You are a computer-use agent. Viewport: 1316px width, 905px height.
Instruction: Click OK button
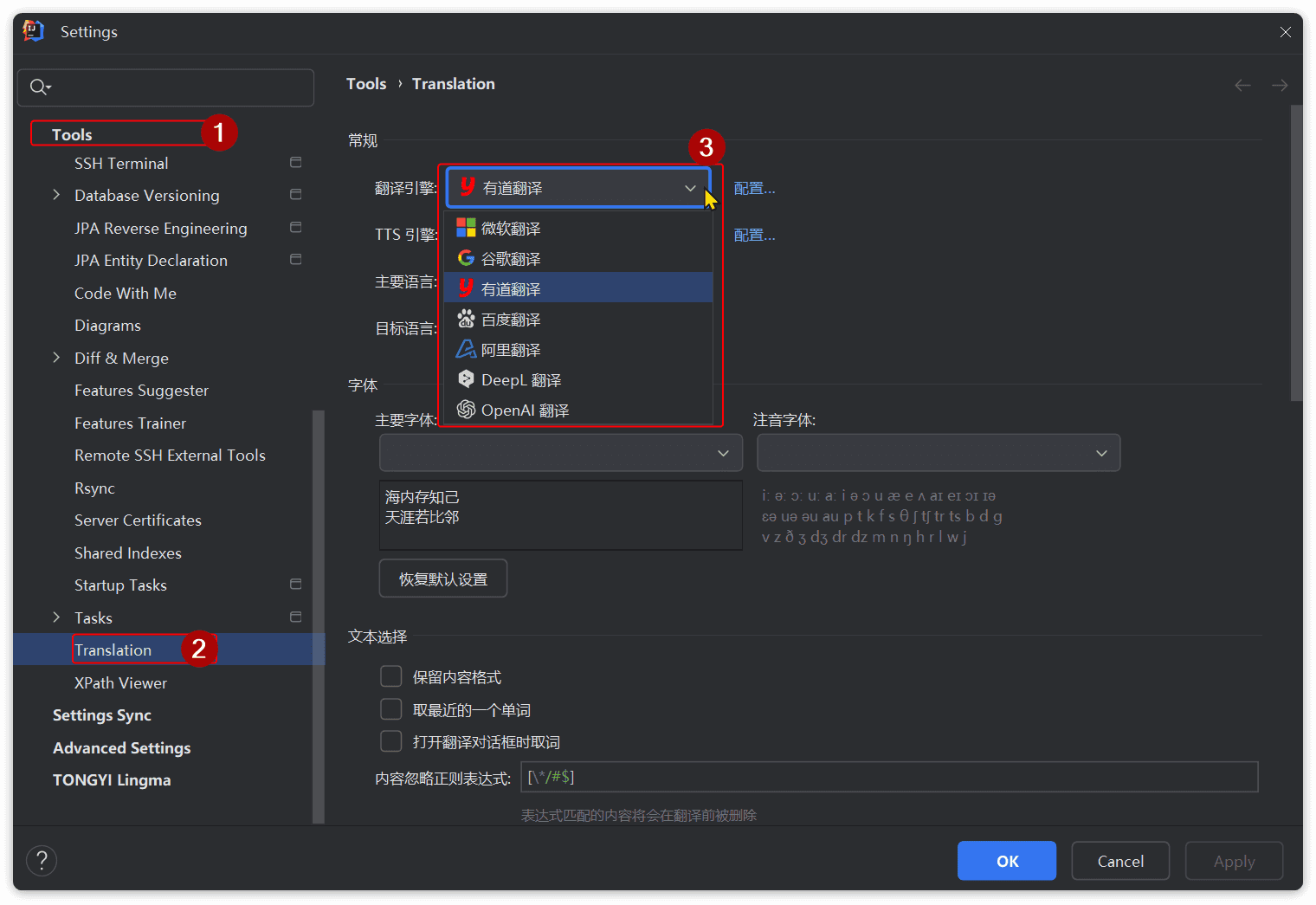[1007, 861]
